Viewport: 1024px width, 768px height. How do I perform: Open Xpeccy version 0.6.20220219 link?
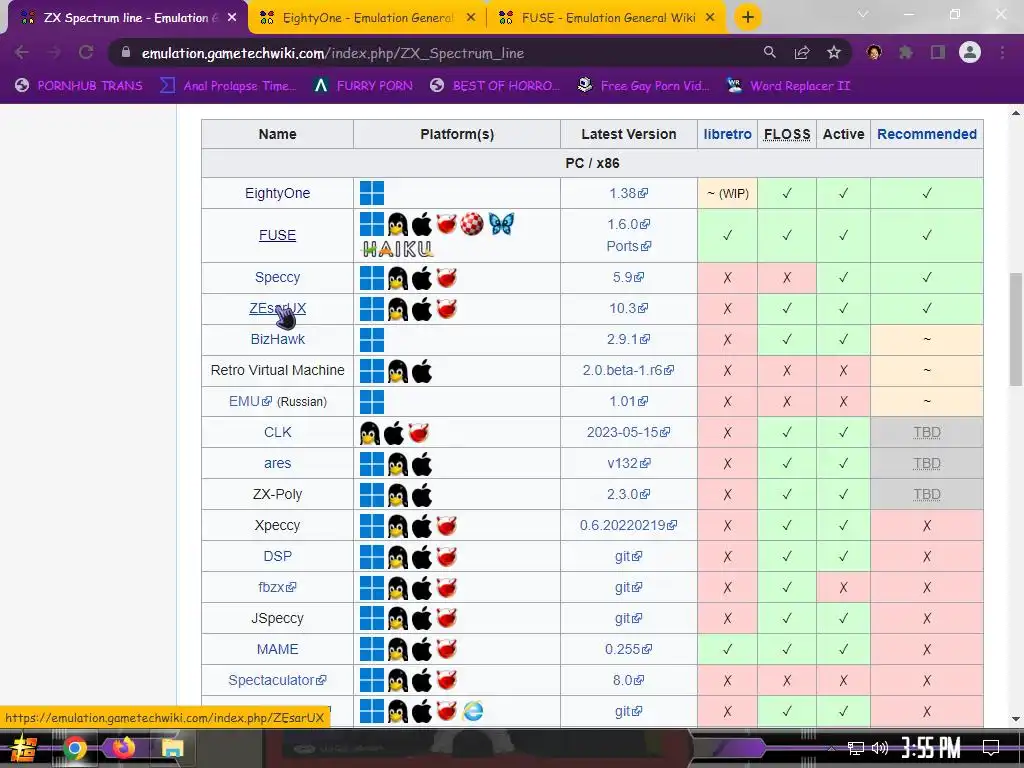point(628,525)
